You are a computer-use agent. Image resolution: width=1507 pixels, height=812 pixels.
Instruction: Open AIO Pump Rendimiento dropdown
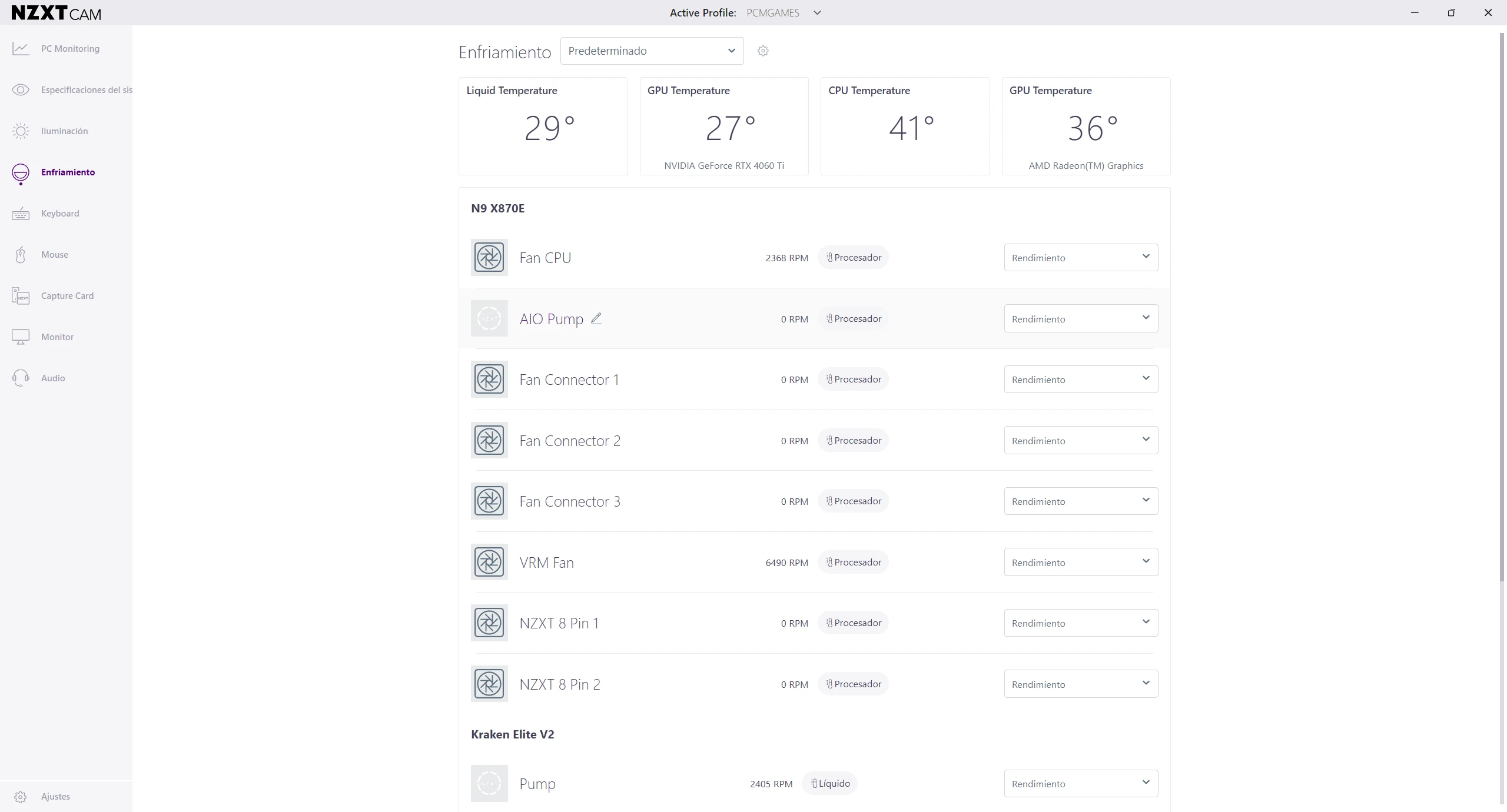(1081, 318)
